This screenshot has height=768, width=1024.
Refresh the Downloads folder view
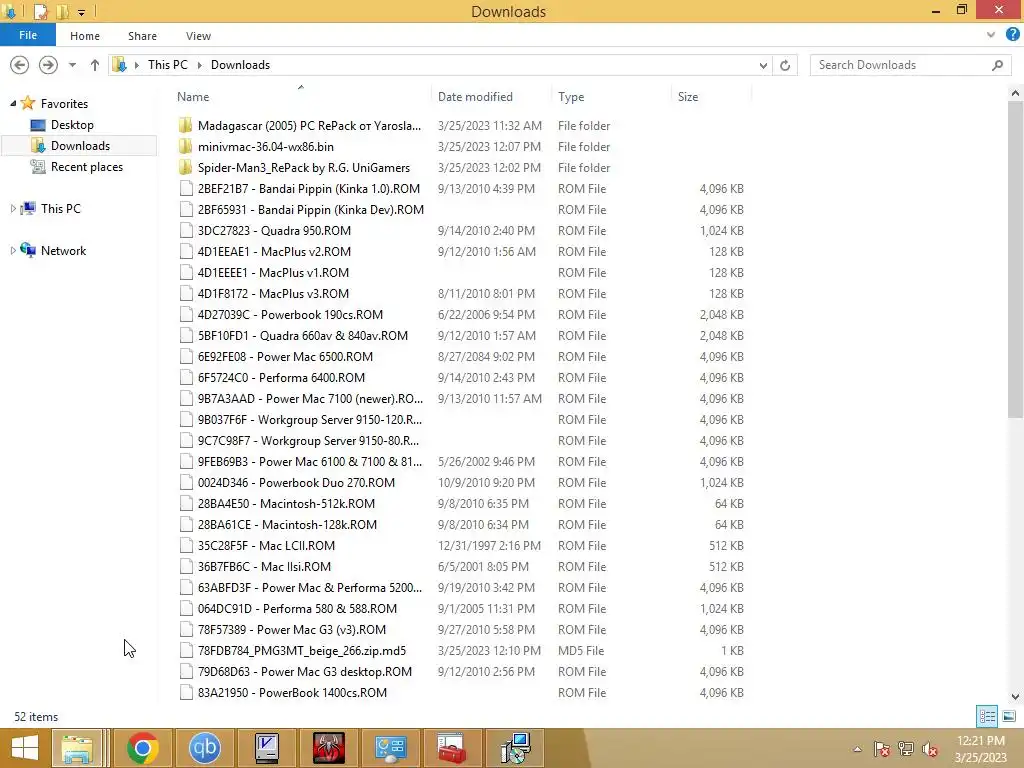[785, 65]
